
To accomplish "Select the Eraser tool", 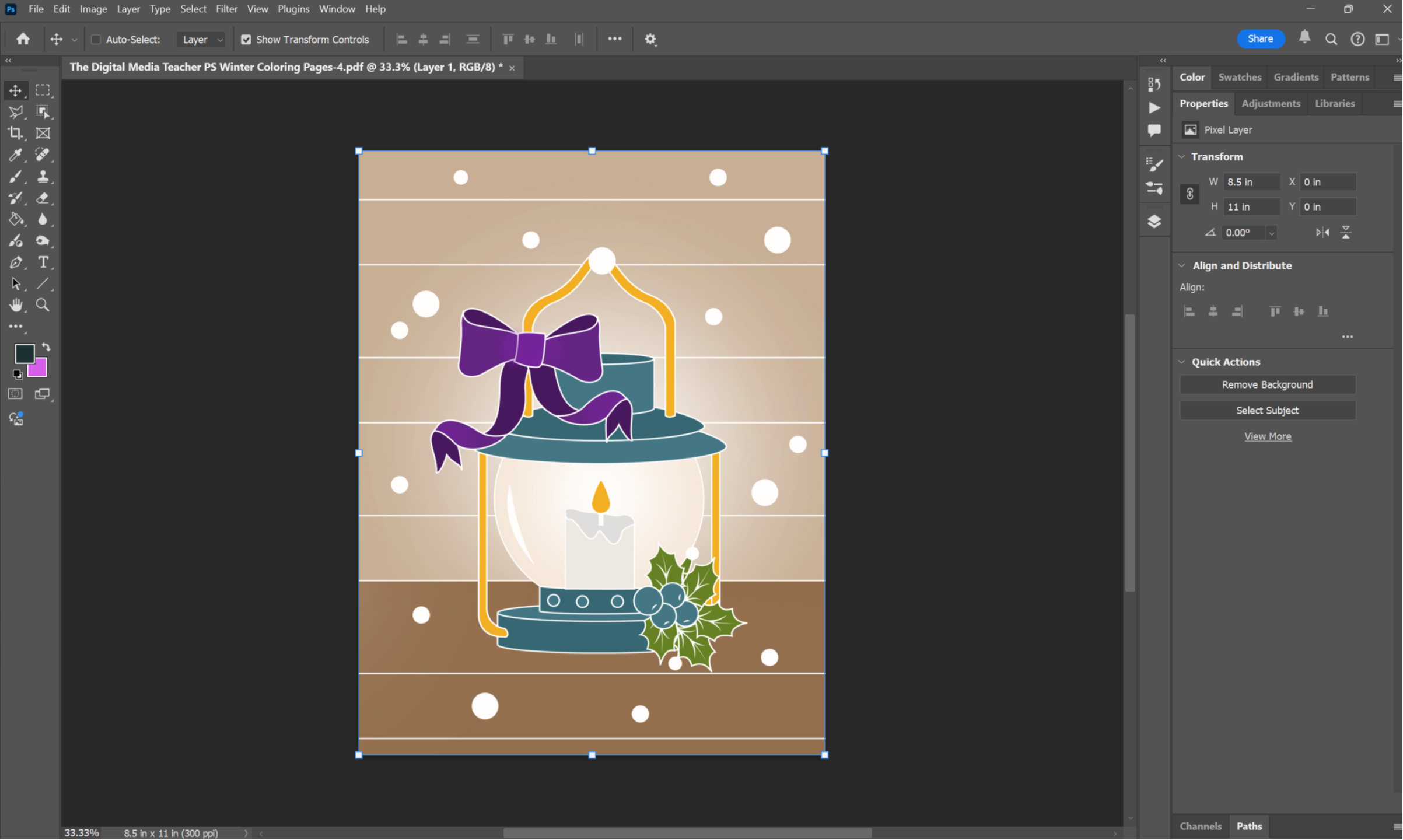I will coord(43,198).
